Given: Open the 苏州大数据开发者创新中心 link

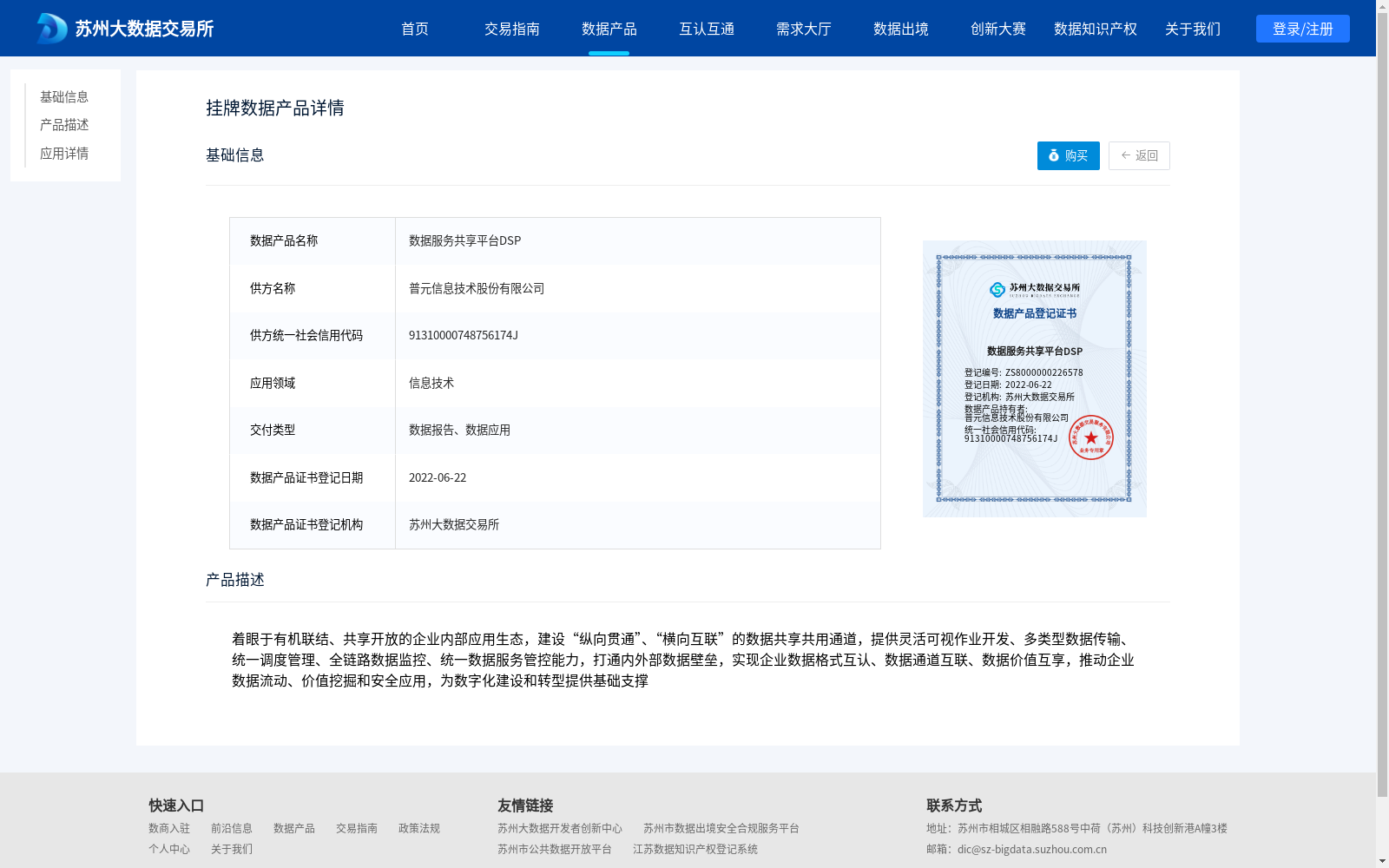Looking at the screenshot, I should click(560, 828).
